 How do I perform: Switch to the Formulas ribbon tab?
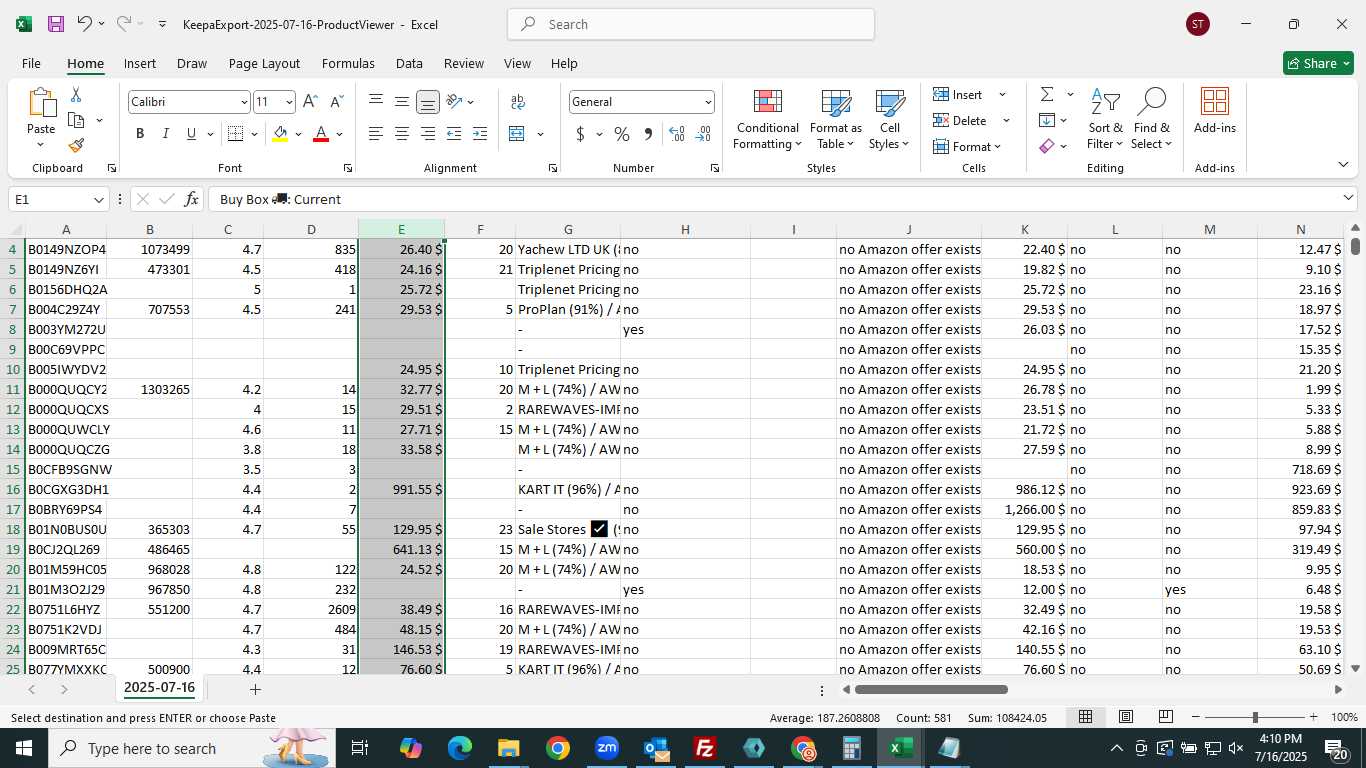pyautogui.click(x=348, y=63)
